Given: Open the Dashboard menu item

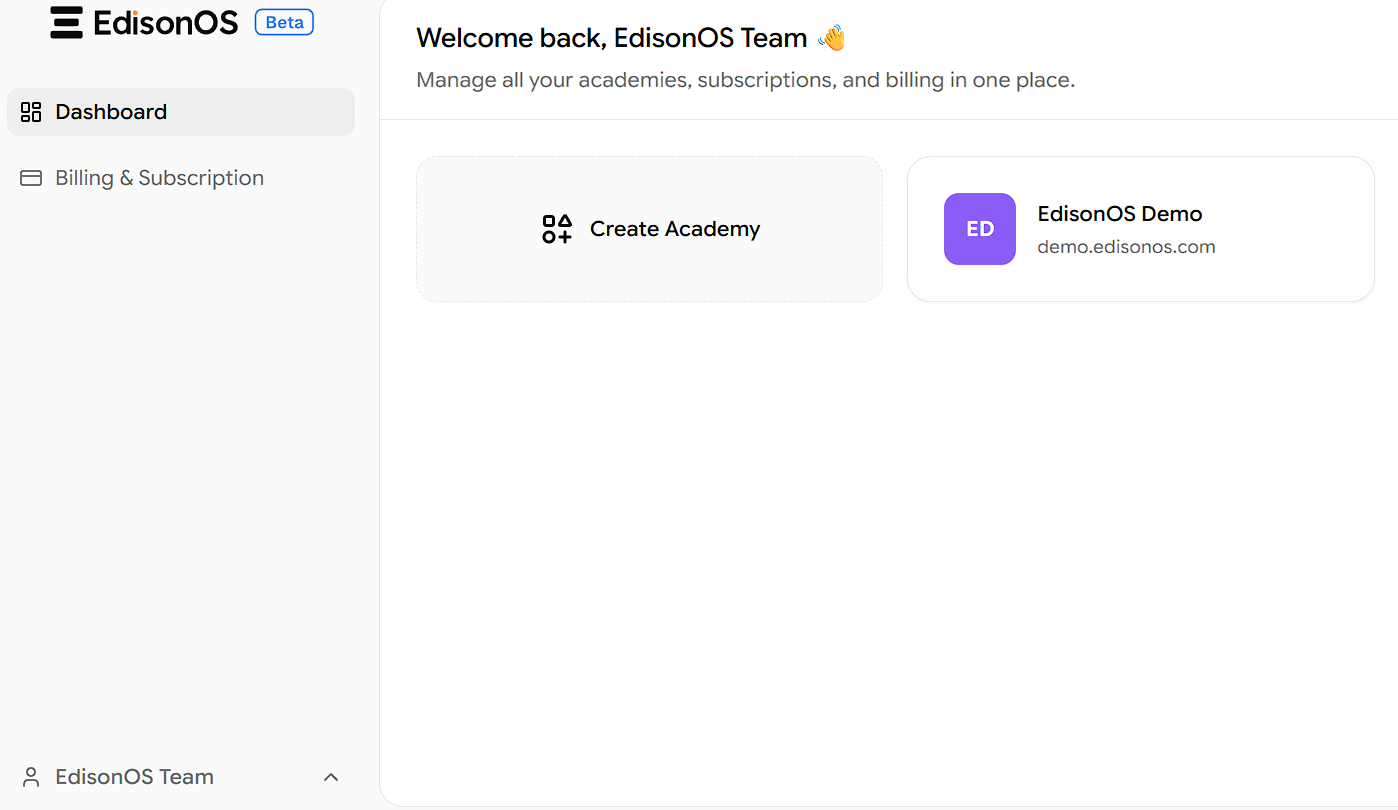Looking at the screenshot, I should 181,112.
